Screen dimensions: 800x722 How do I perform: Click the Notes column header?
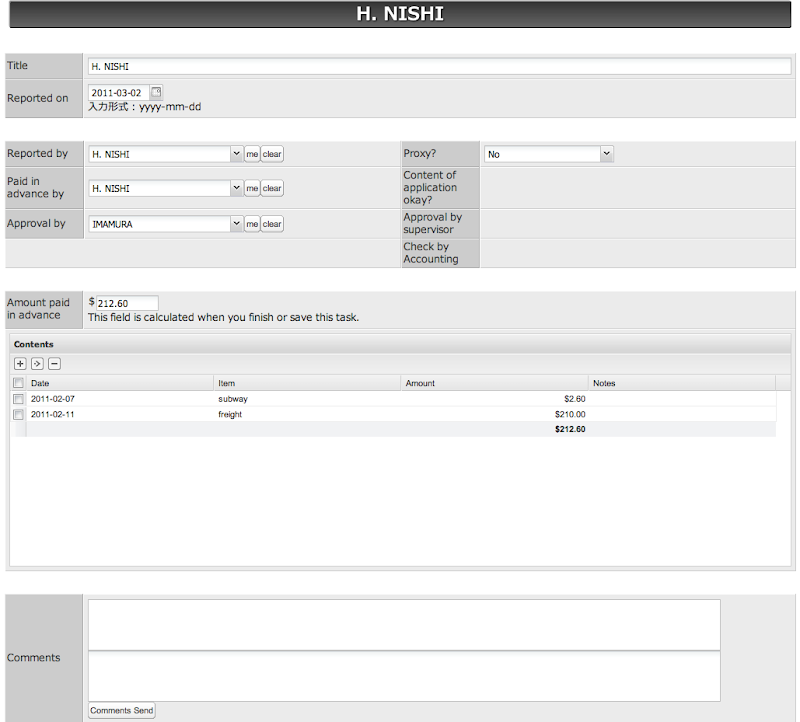(x=682, y=383)
